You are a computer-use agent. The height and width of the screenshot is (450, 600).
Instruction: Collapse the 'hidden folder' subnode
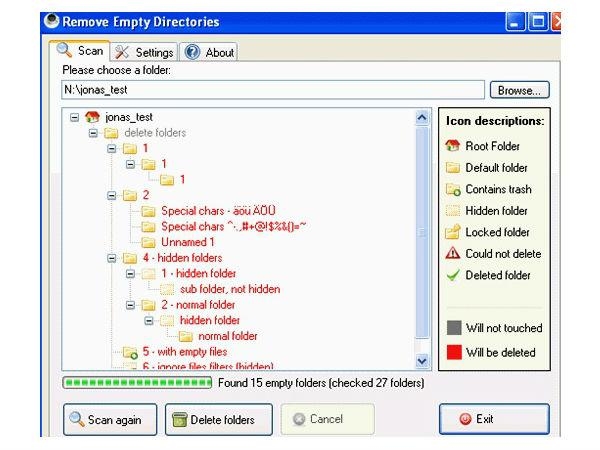(149, 321)
